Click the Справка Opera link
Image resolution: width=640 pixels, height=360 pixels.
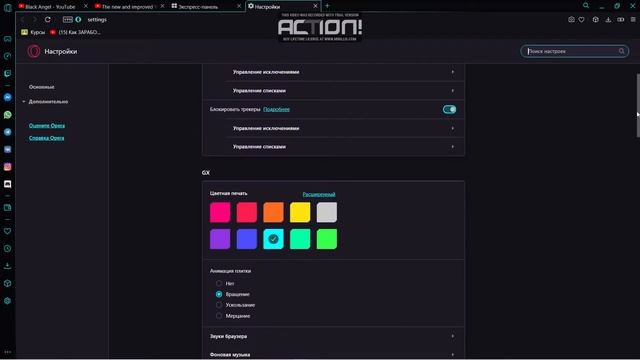47,138
